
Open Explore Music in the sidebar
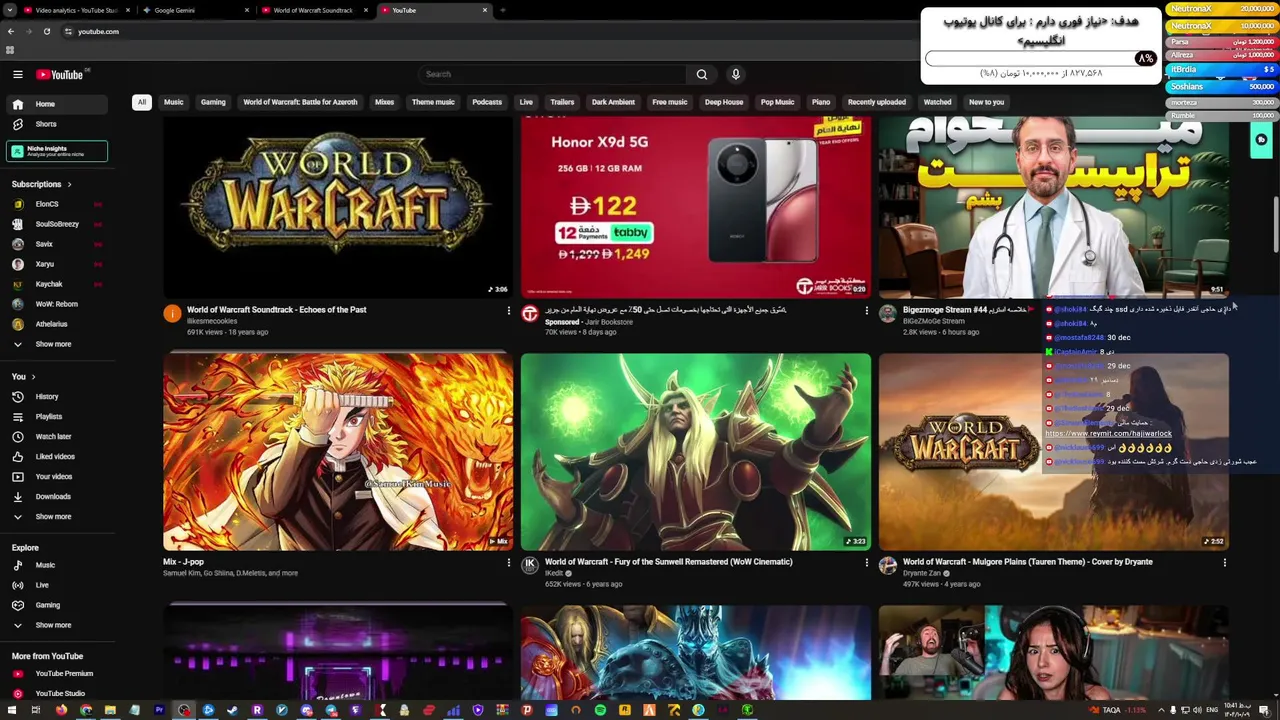tap(58, 565)
